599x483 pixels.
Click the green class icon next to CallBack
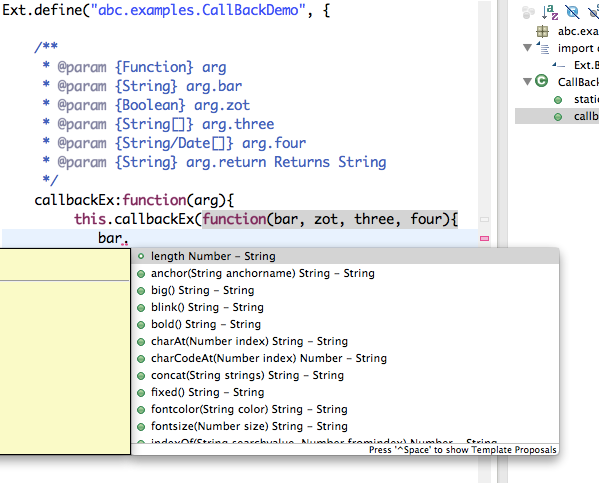541,81
